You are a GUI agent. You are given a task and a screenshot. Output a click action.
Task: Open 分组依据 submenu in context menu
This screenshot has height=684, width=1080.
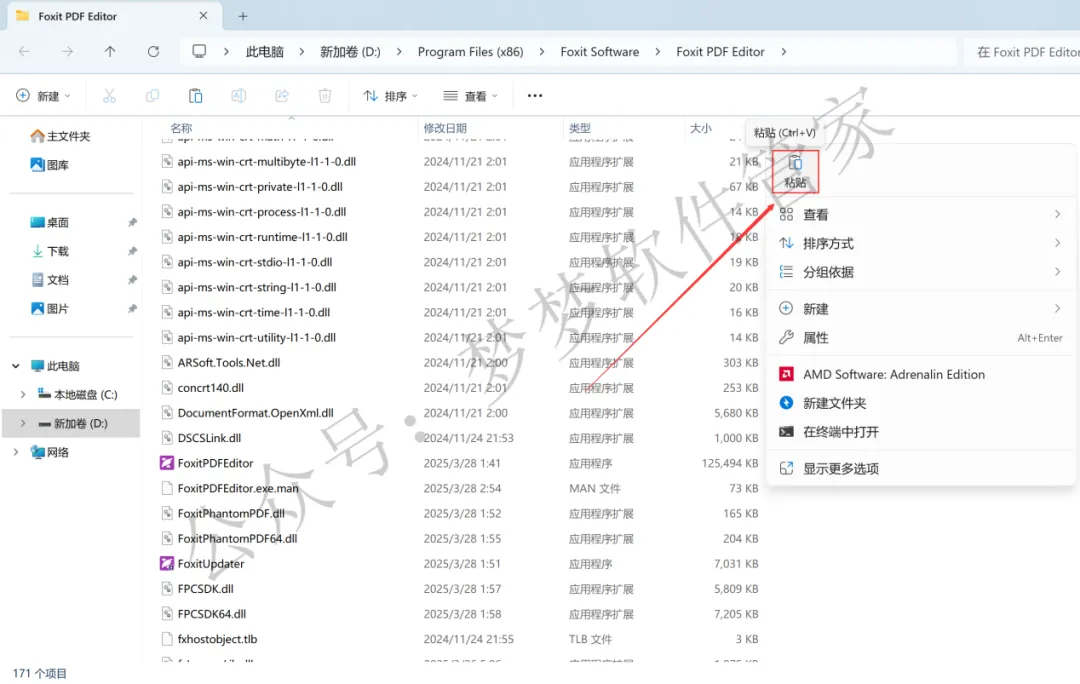coord(921,273)
